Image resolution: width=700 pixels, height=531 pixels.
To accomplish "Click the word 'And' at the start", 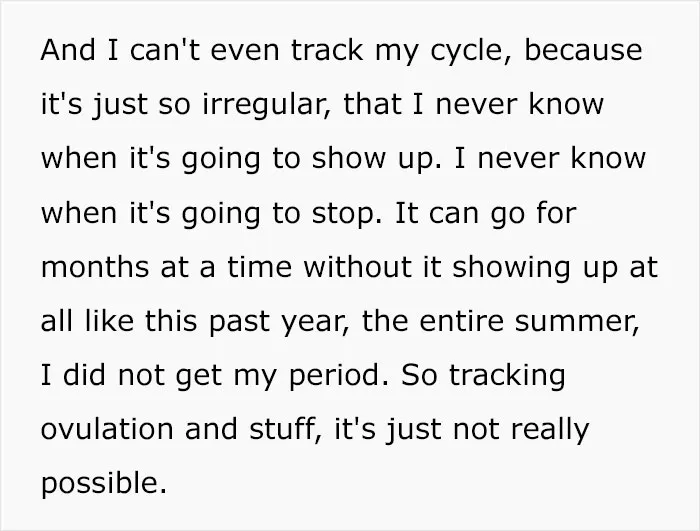I will 68,49.
